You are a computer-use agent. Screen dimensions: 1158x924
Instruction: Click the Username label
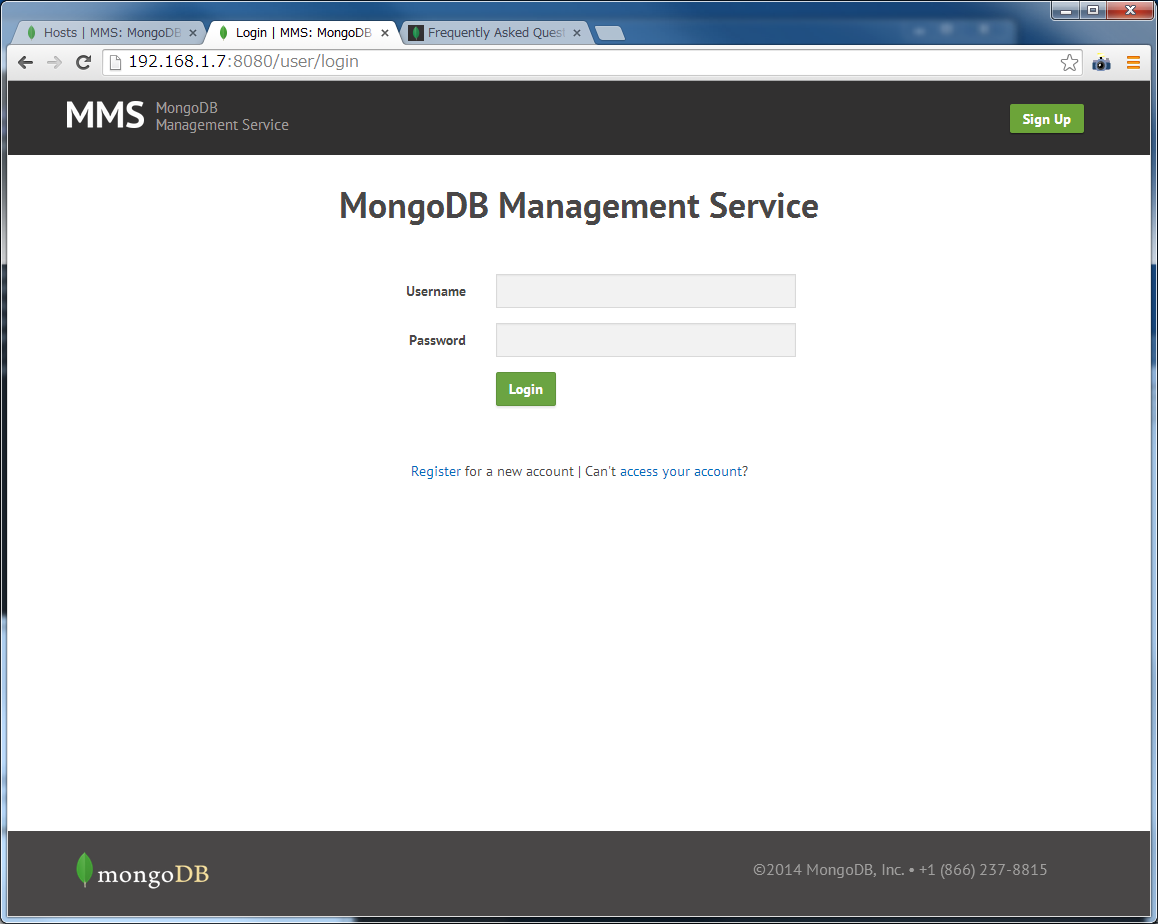click(436, 292)
